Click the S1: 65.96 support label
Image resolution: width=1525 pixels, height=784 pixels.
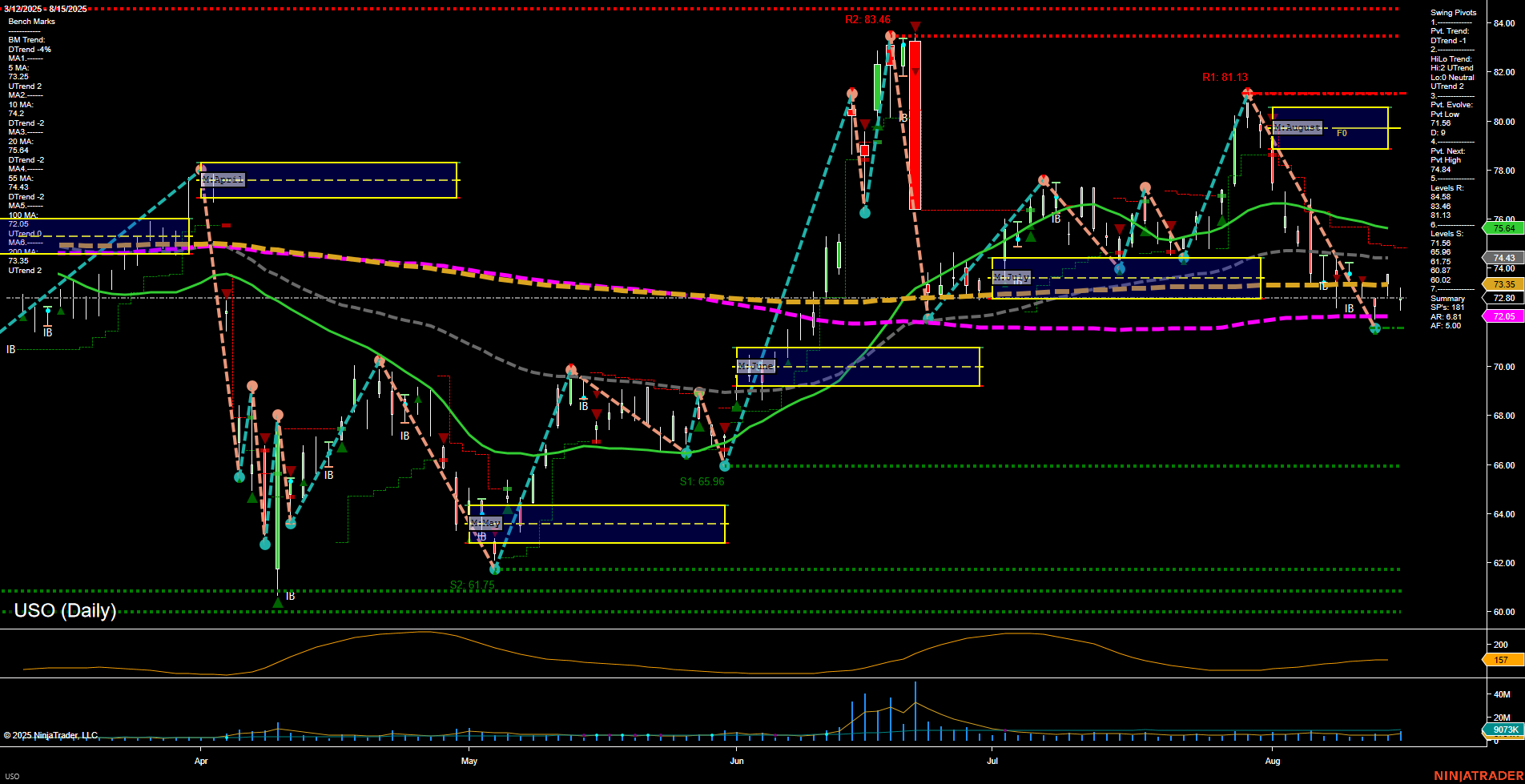click(x=702, y=481)
